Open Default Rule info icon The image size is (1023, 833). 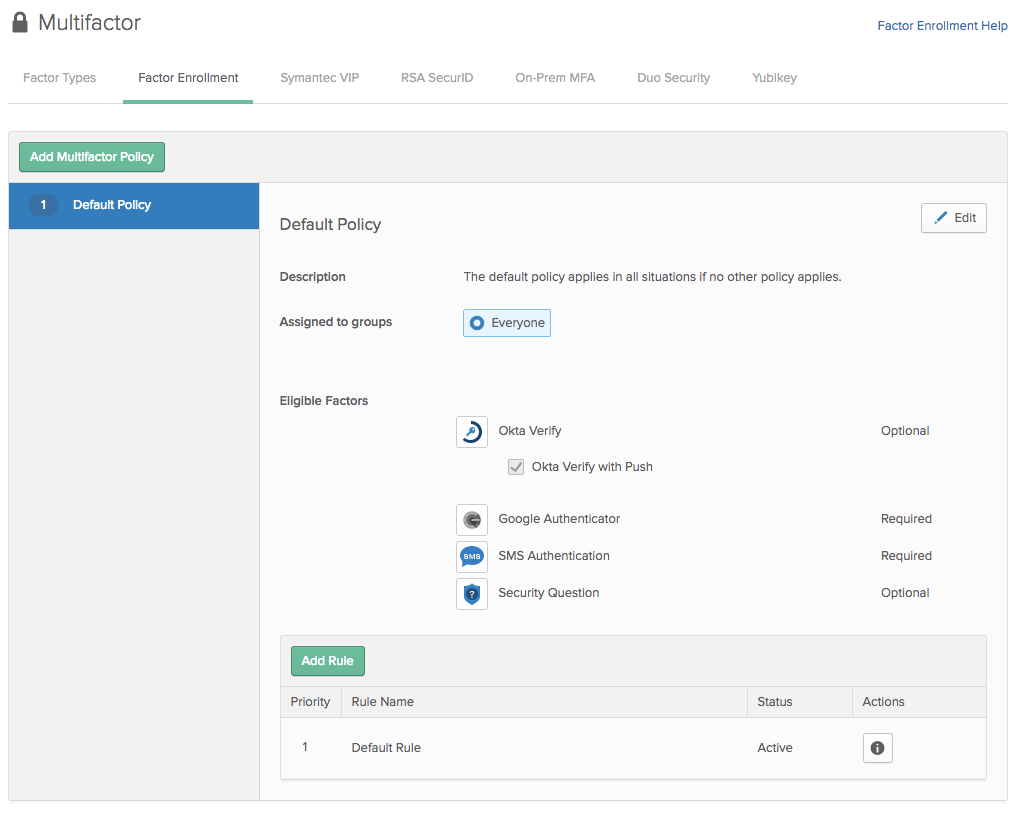877,748
